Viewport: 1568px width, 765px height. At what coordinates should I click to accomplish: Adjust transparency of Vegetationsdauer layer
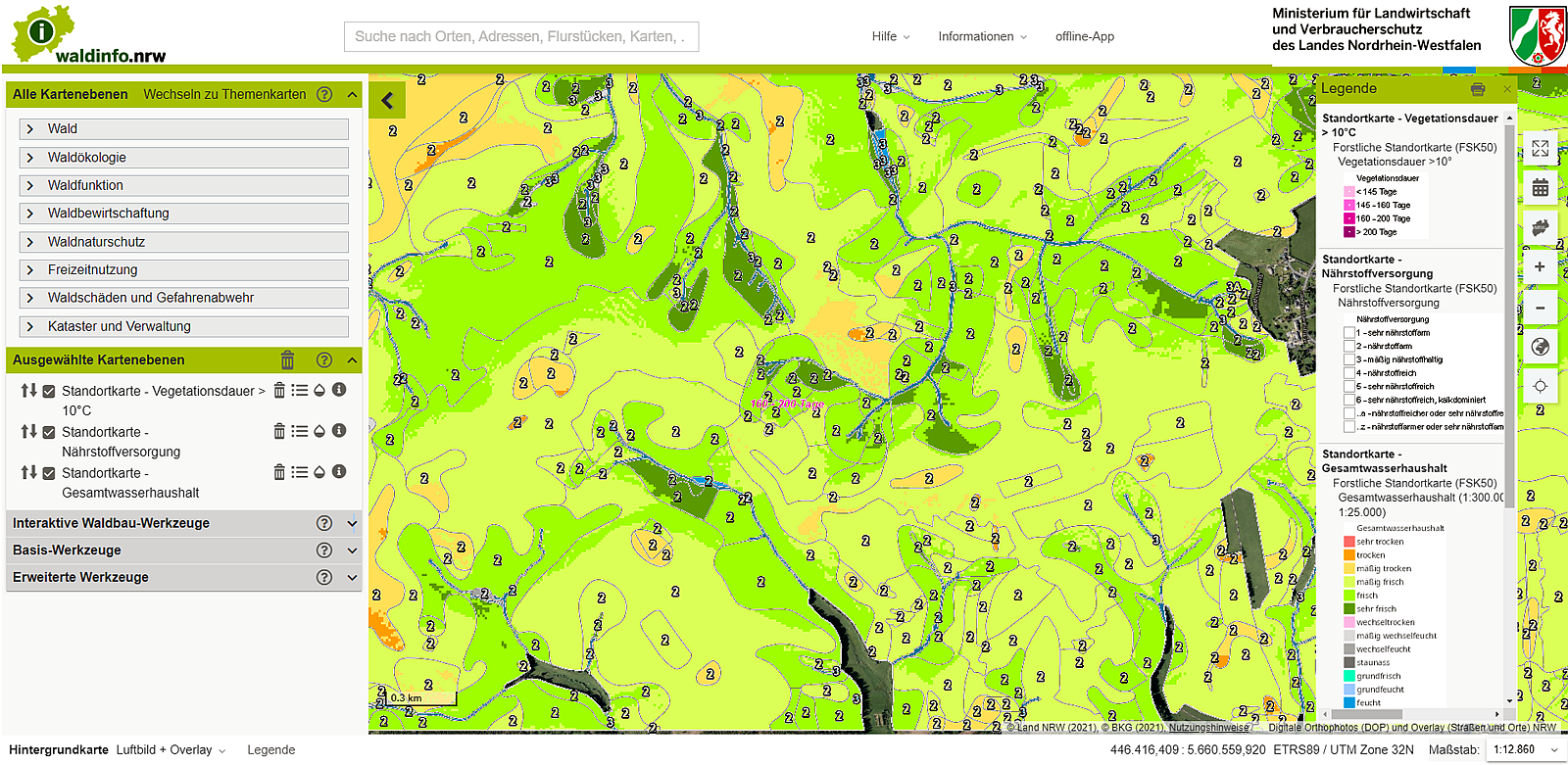pos(319,390)
